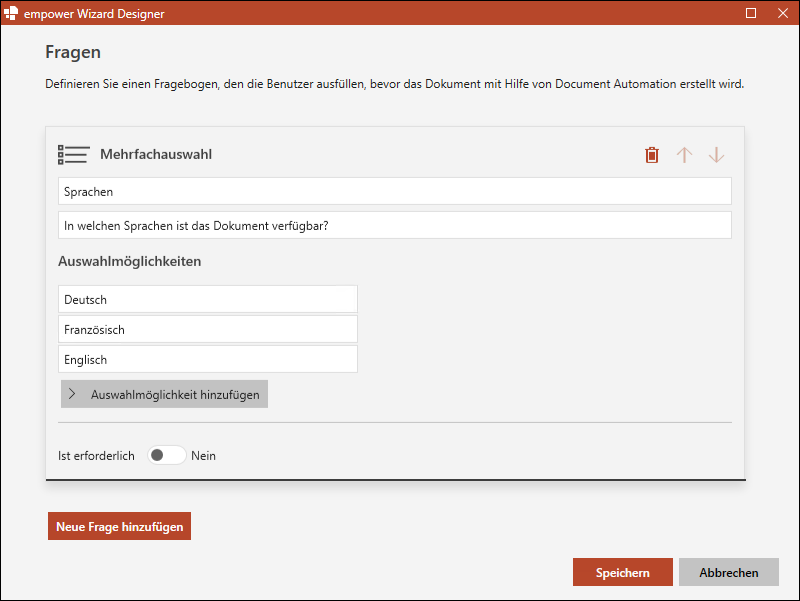Screen dimensions: 800x601
Task: Click the empower app logo in title bar
Action: 11,13
